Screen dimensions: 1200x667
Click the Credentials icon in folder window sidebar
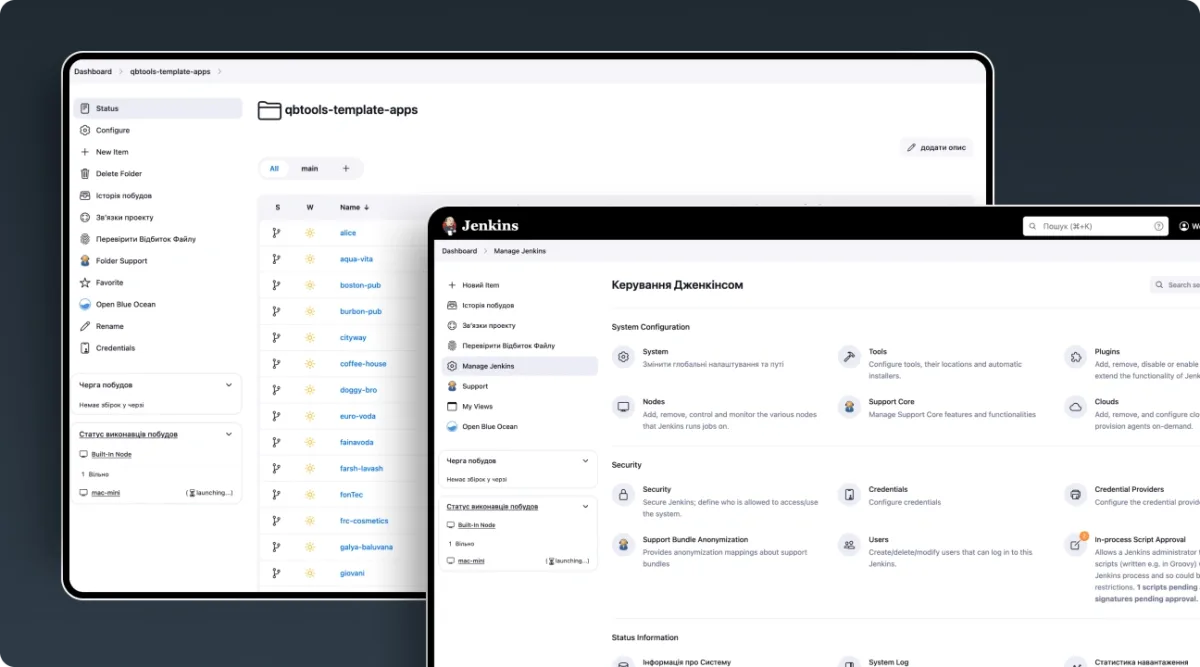pyautogui.click(x=85, y=348)
